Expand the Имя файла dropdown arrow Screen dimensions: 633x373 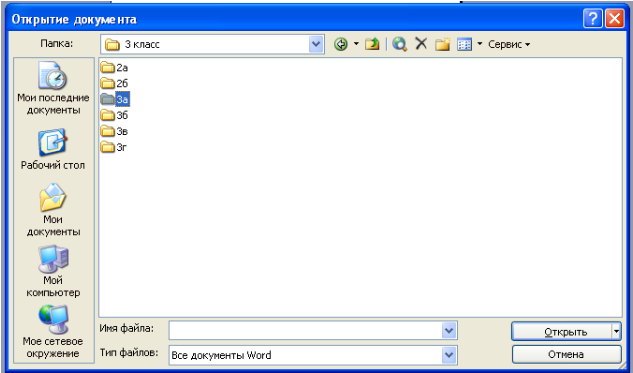pyautogui.click(x=449, y=331)
